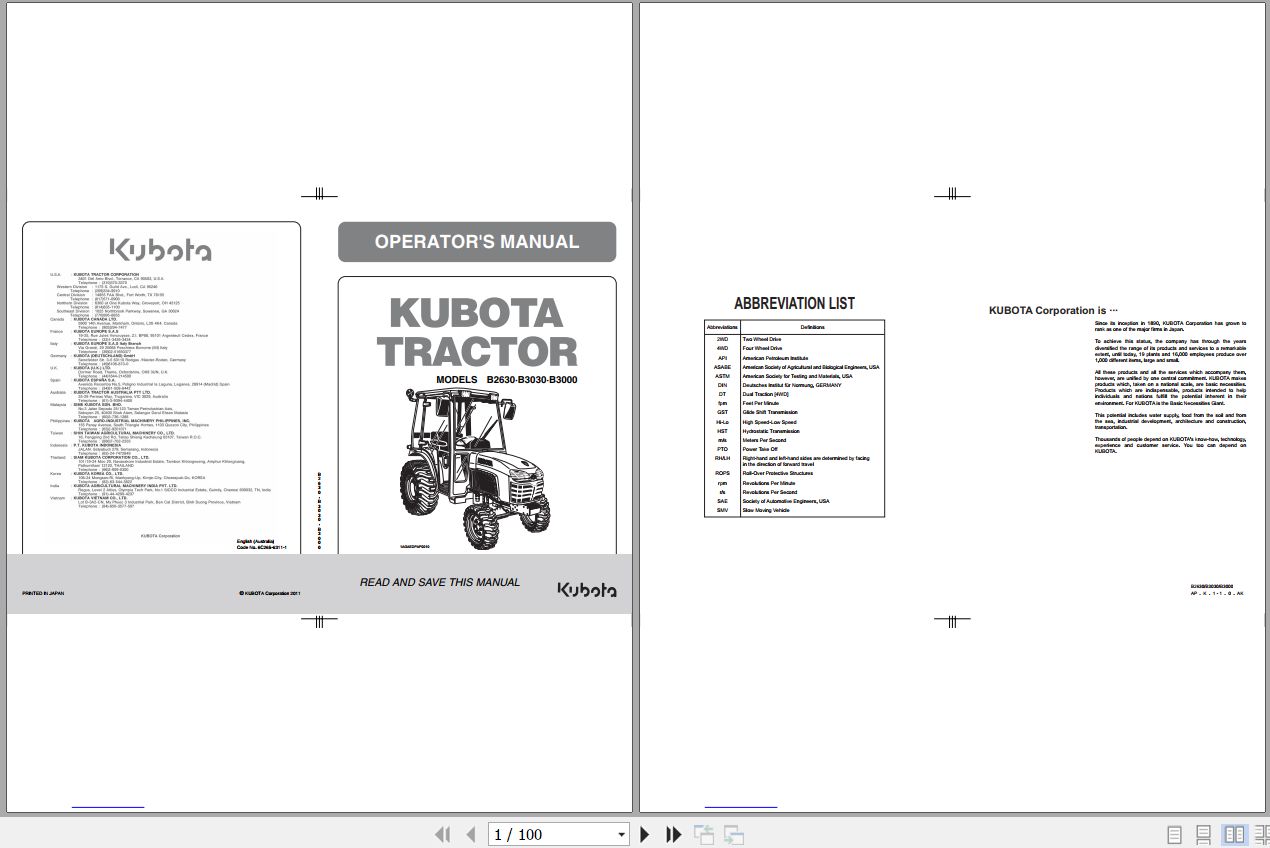Click the SMV Slow Moving Vehicle row

coord(794,510)
